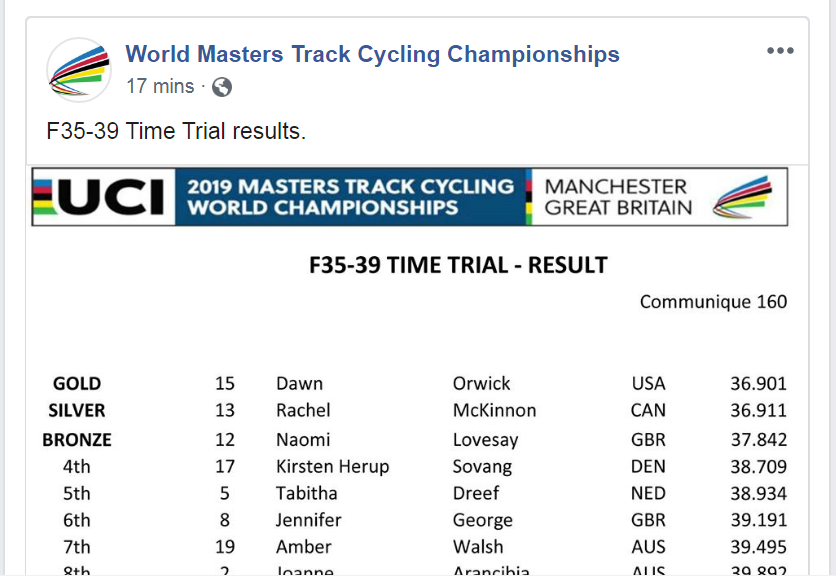Click the "Communique 160" label
The image size is (836, 576).
[x=713, y=302]
